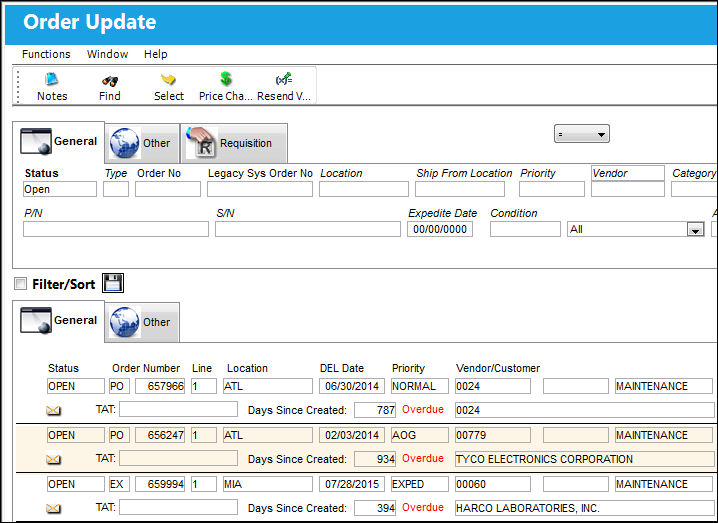Open the equals operator dropdown
Image resolution: width=718 pixels, height=523 pixels.
tap(582, 134)
